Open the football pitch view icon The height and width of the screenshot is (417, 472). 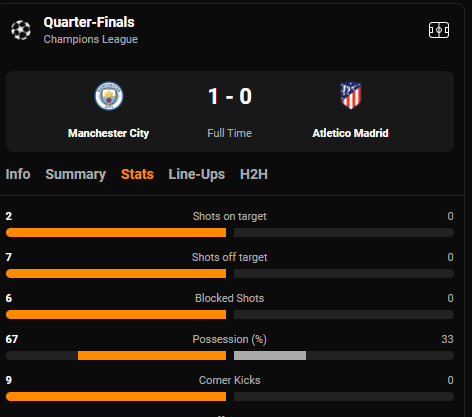click(439, 30)
